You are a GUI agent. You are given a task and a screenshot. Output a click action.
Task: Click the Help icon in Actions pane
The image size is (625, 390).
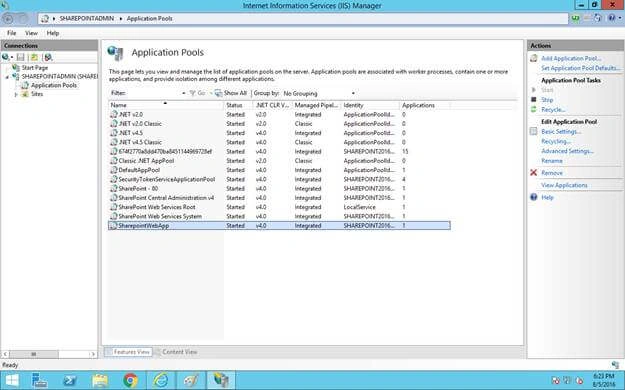tap(534, 197)
